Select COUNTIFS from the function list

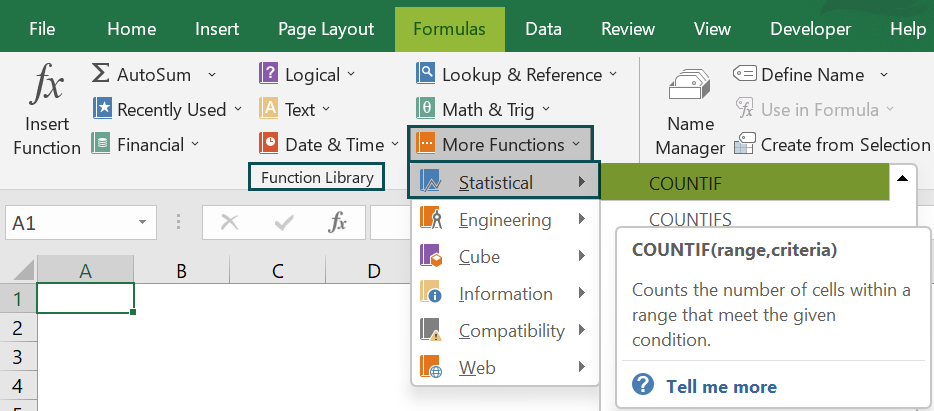point(690,219)
